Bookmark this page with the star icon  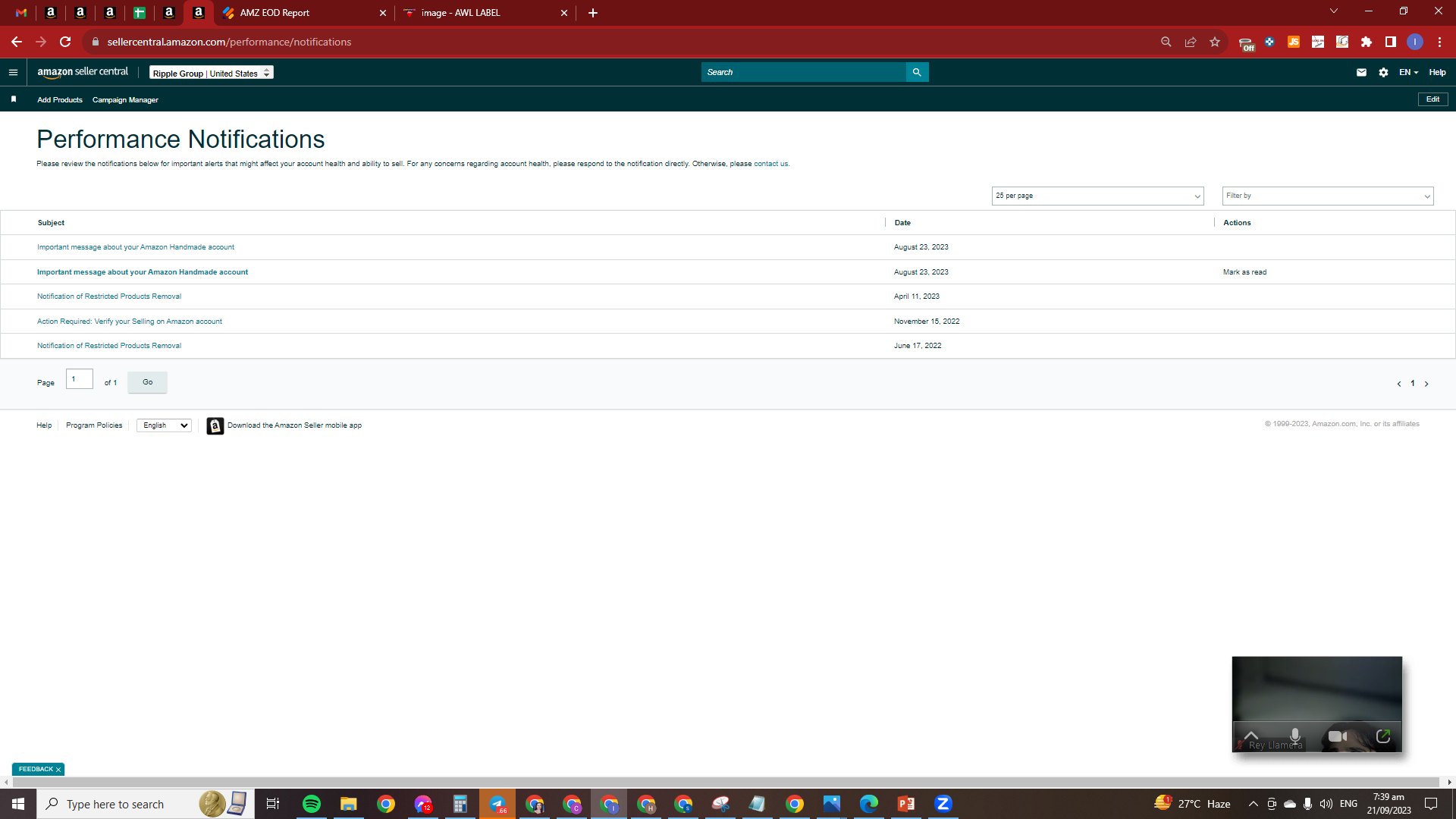[x=1215, y=42]
